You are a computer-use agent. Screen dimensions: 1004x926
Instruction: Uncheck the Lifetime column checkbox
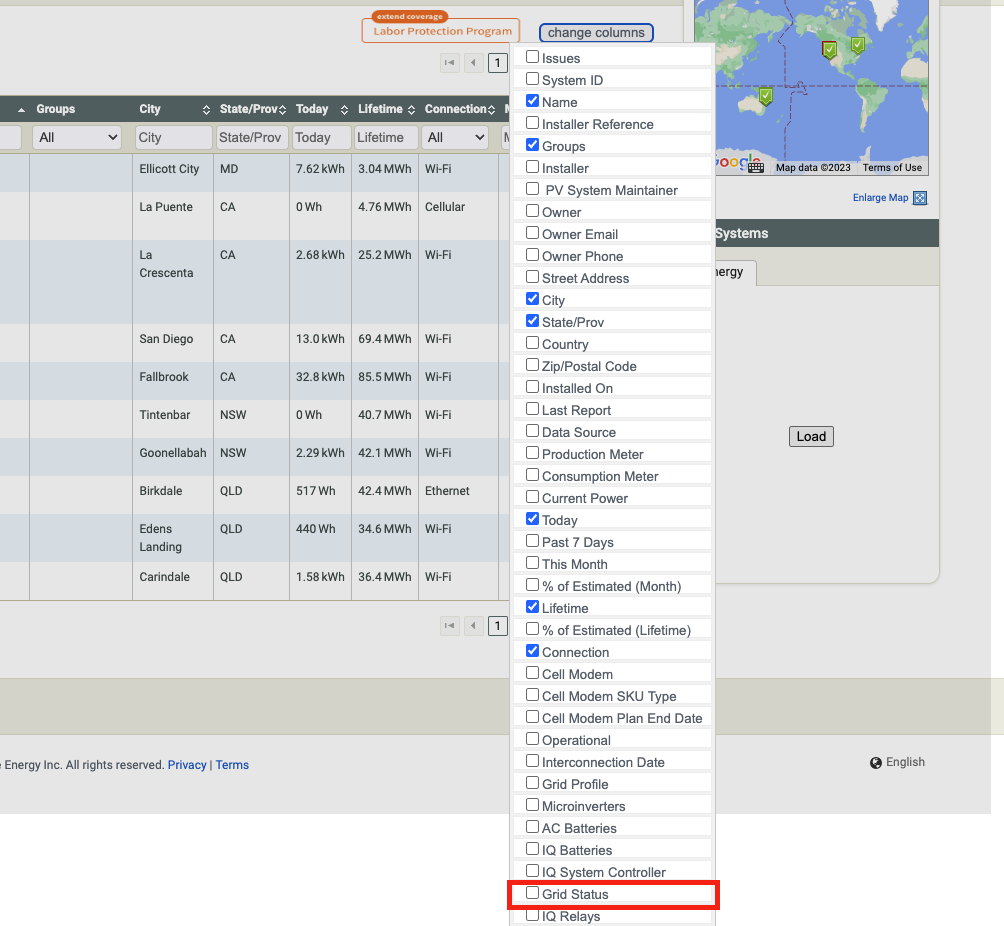tap(532, 606)
